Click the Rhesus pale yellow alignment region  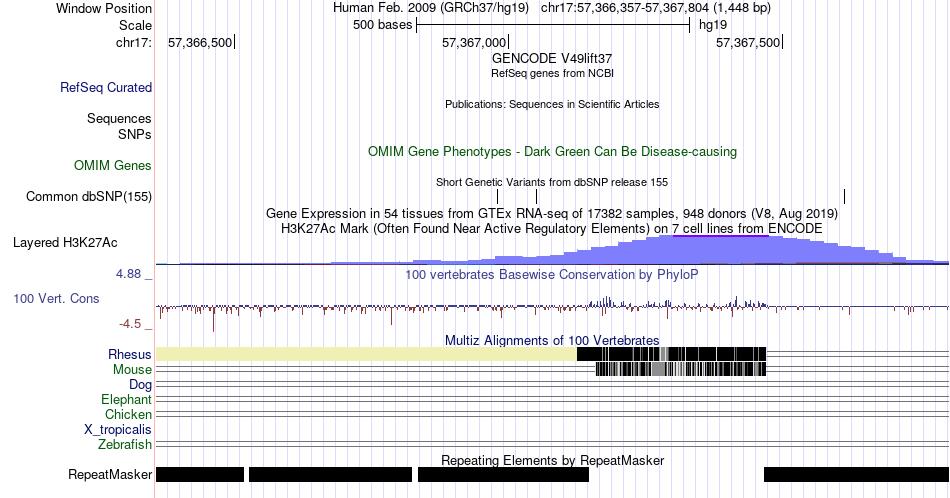tap(366, 354)
